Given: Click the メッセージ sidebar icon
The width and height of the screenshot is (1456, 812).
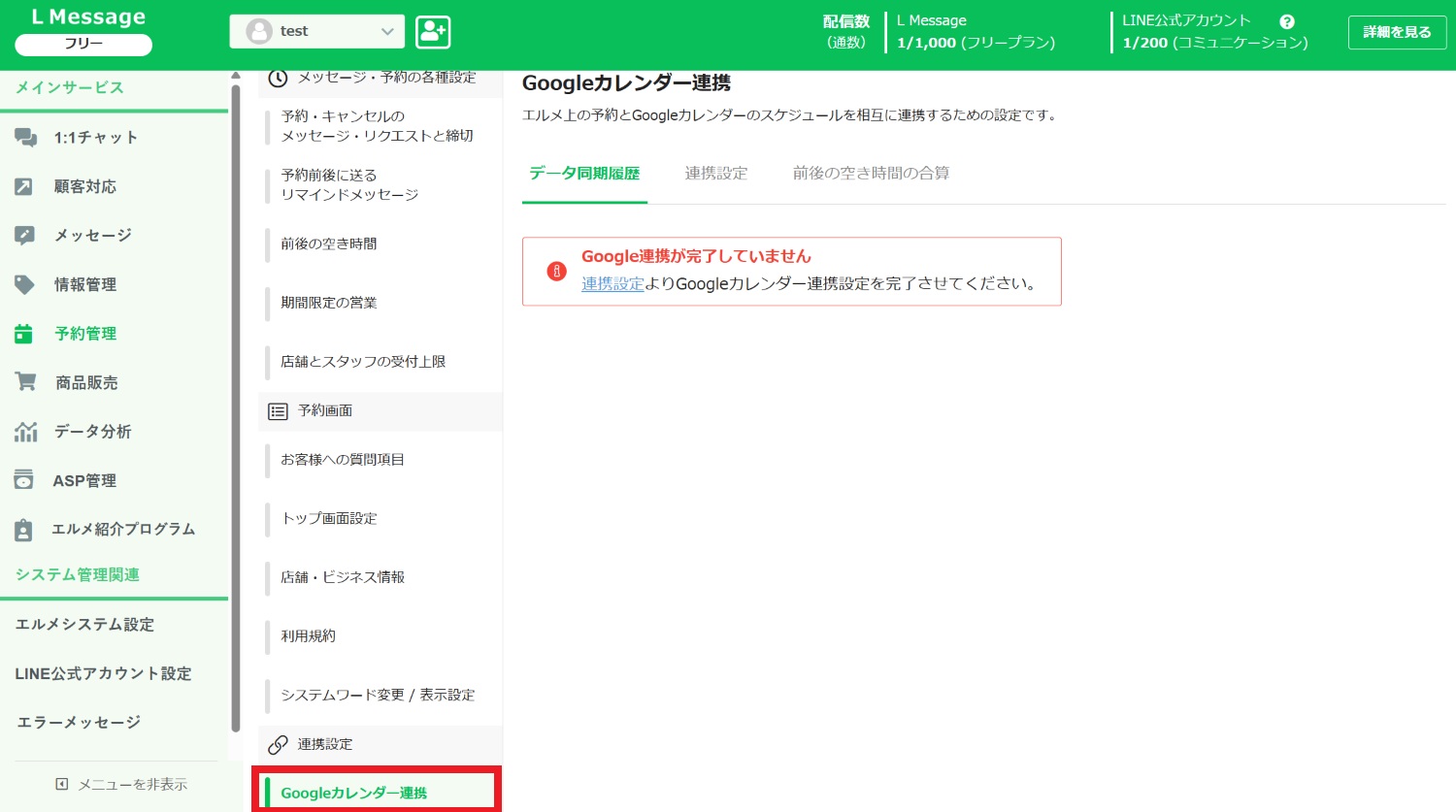Looking at the screenshot, I should pos(24,236).
